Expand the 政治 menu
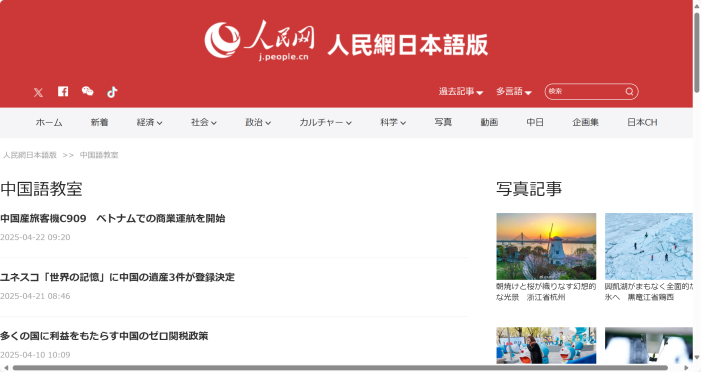 [x=258, y=123]
